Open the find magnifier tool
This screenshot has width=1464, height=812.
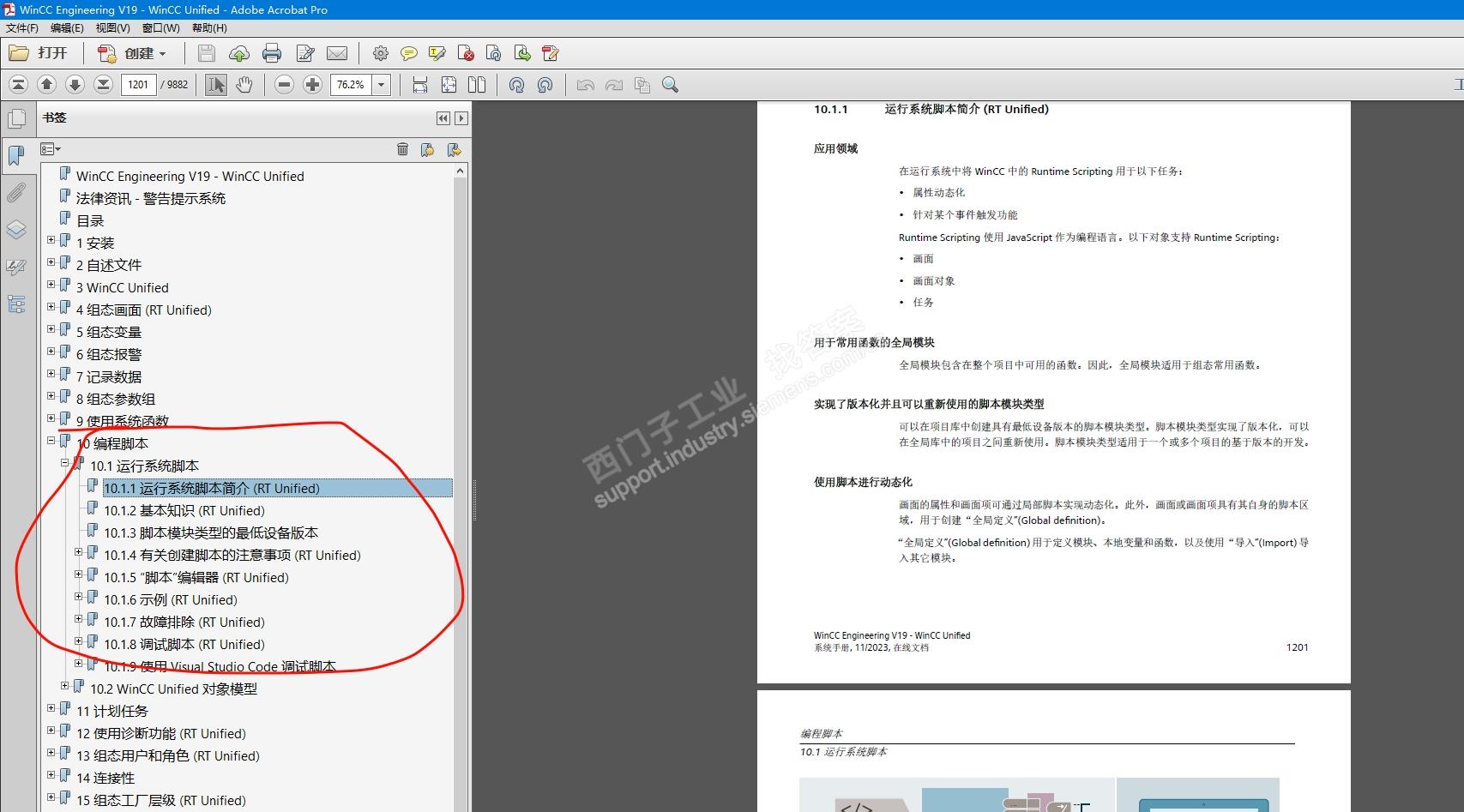point(671,85)
